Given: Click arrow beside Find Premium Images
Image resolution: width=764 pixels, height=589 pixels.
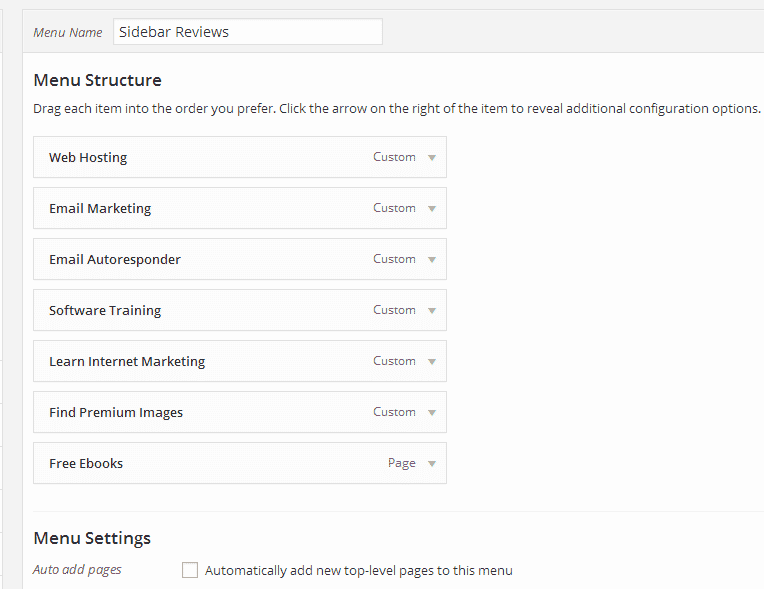Looking at the screenshot, I should (432, 413).
